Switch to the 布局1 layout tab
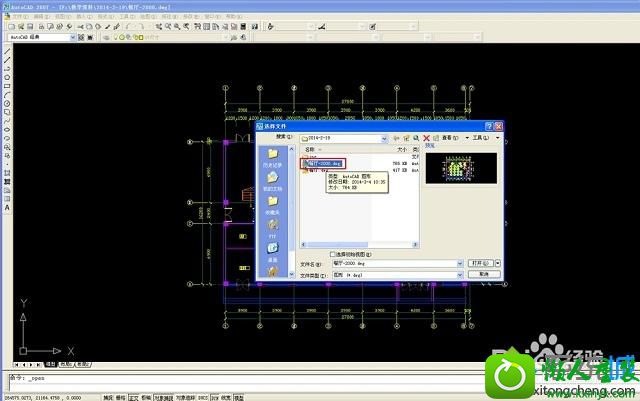This screenshot has height=401, width=640. point(67,364)
